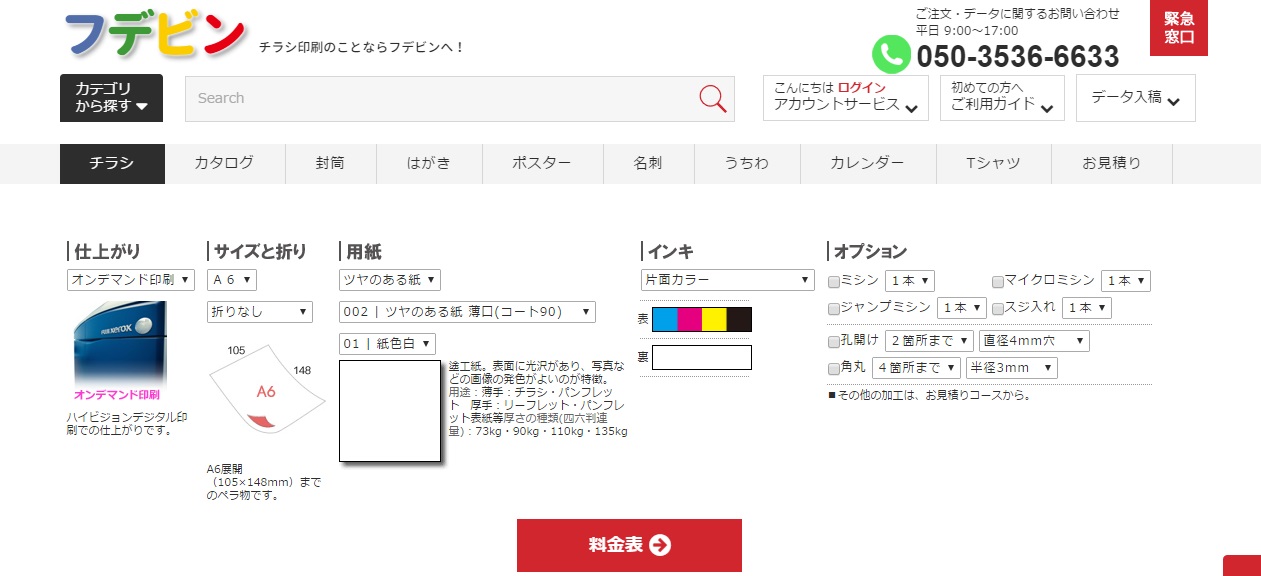Click the yellow ink color swatch
Viewport: 1261px width, 576px height.
pos(714,319)
